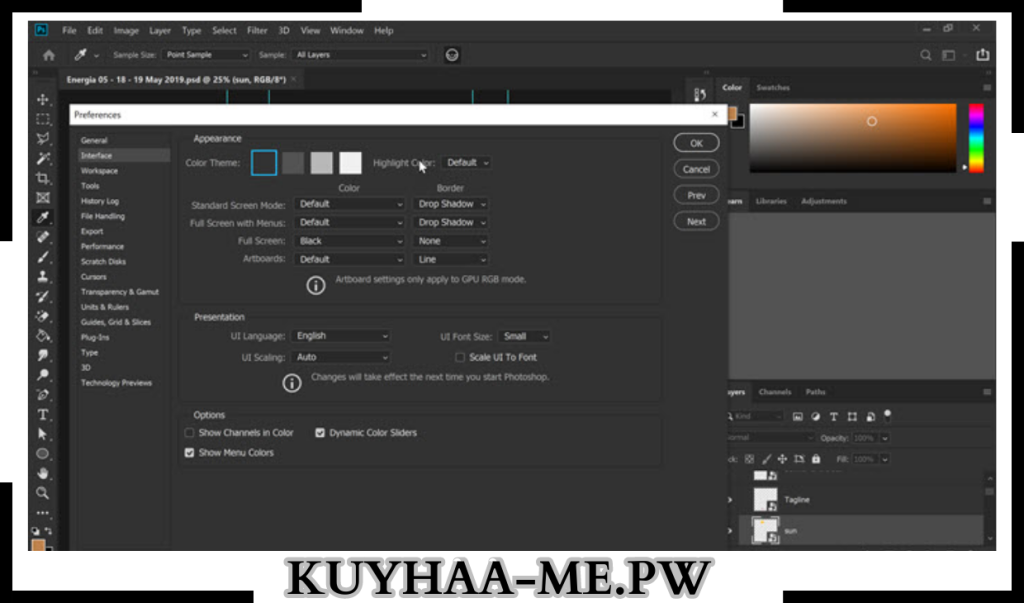
Task: Click the Lock all padlock icon
Action: 816,459
